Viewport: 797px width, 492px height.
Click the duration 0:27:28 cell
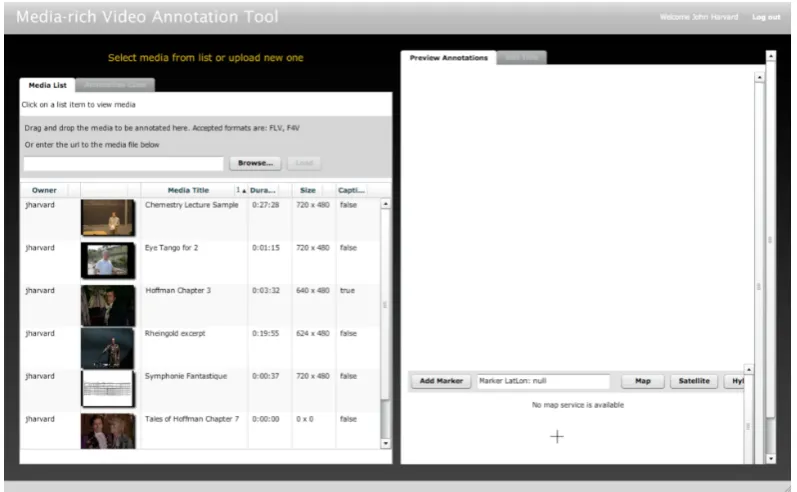coord(265,205)
